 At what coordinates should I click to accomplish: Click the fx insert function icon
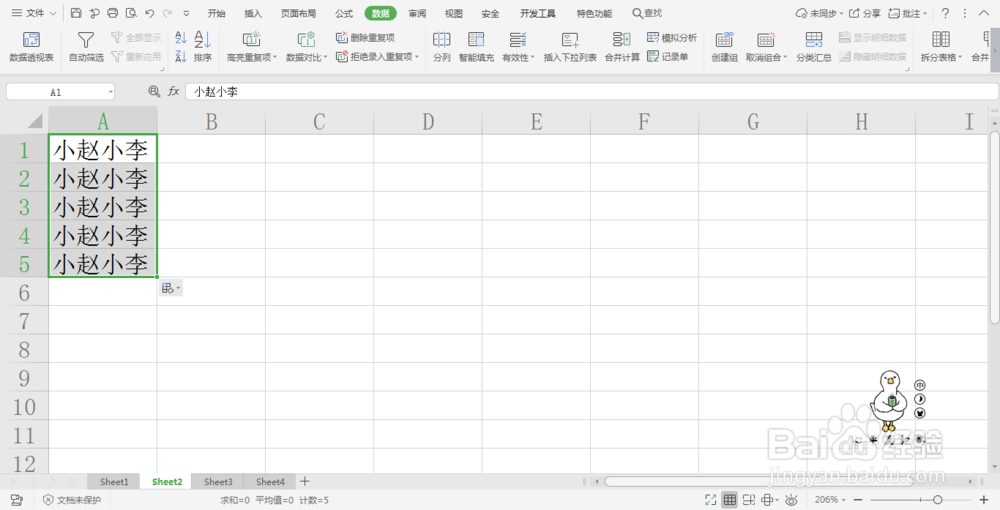pyautogui.click(x=173, y=91)
